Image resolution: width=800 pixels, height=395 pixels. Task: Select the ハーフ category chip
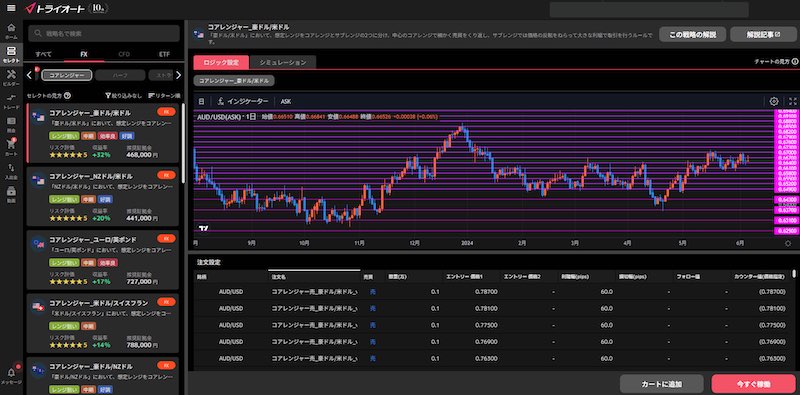pyautogui.click(x=120, y=76)
